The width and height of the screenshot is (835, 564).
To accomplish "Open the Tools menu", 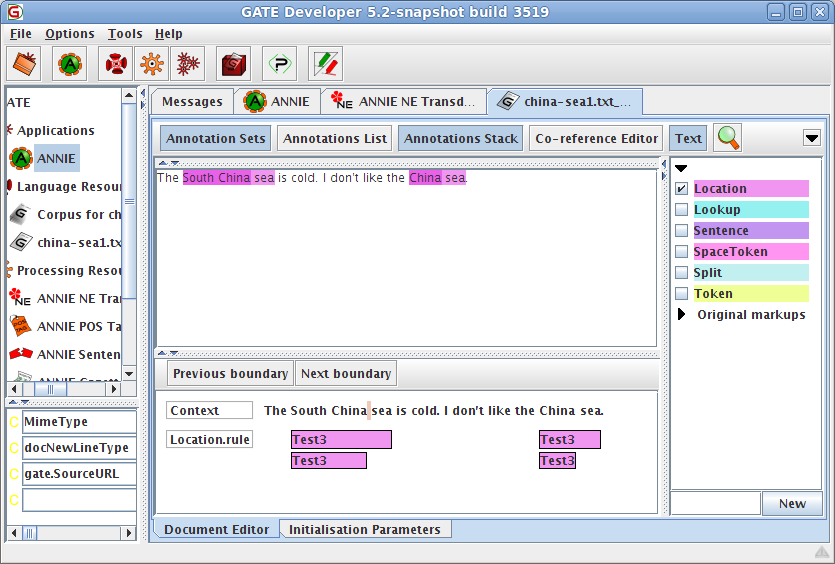I will (125, 34).
